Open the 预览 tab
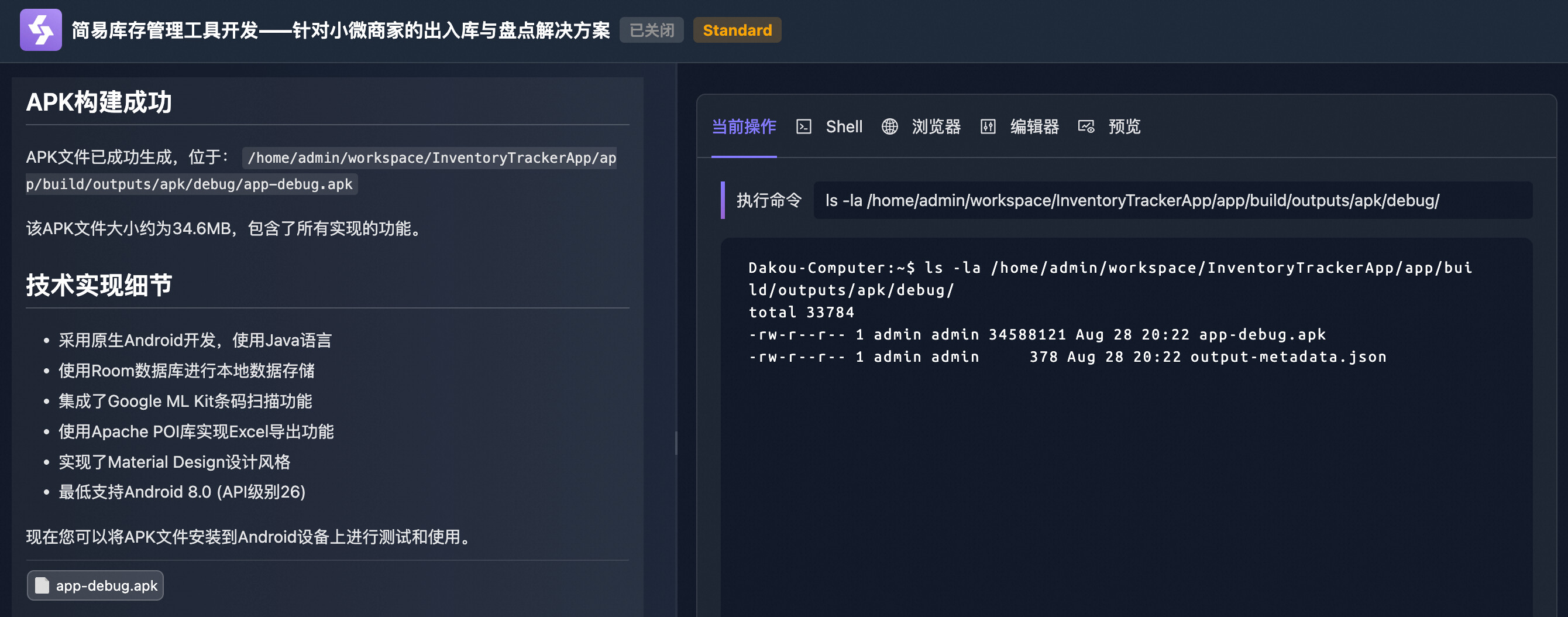 coord(1124,126)
